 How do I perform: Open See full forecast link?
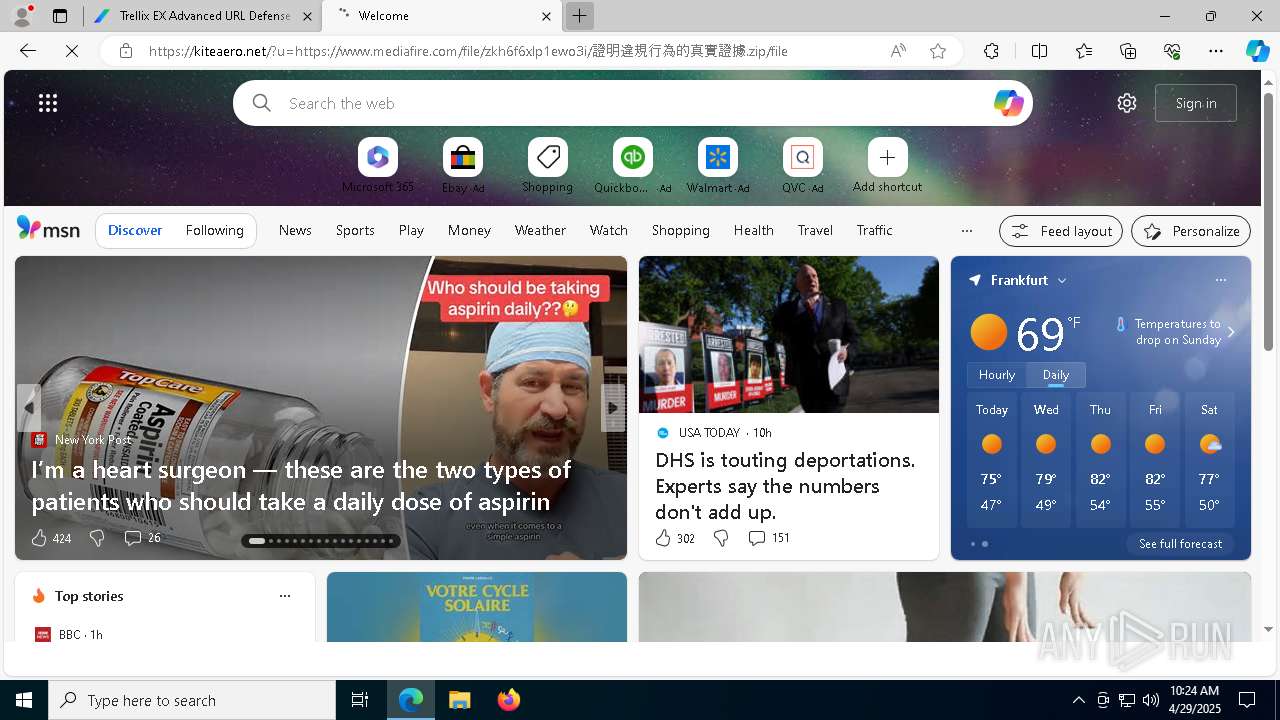point(1180,544)
